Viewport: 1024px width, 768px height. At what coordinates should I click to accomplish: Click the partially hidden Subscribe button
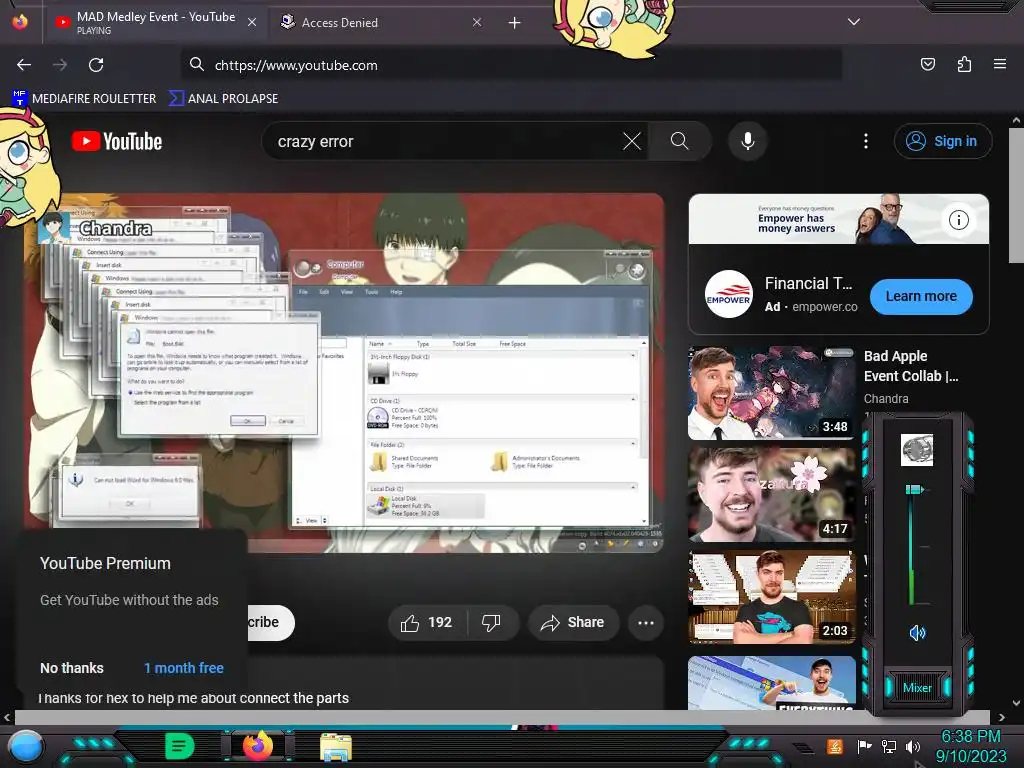(x=270, y=622)
